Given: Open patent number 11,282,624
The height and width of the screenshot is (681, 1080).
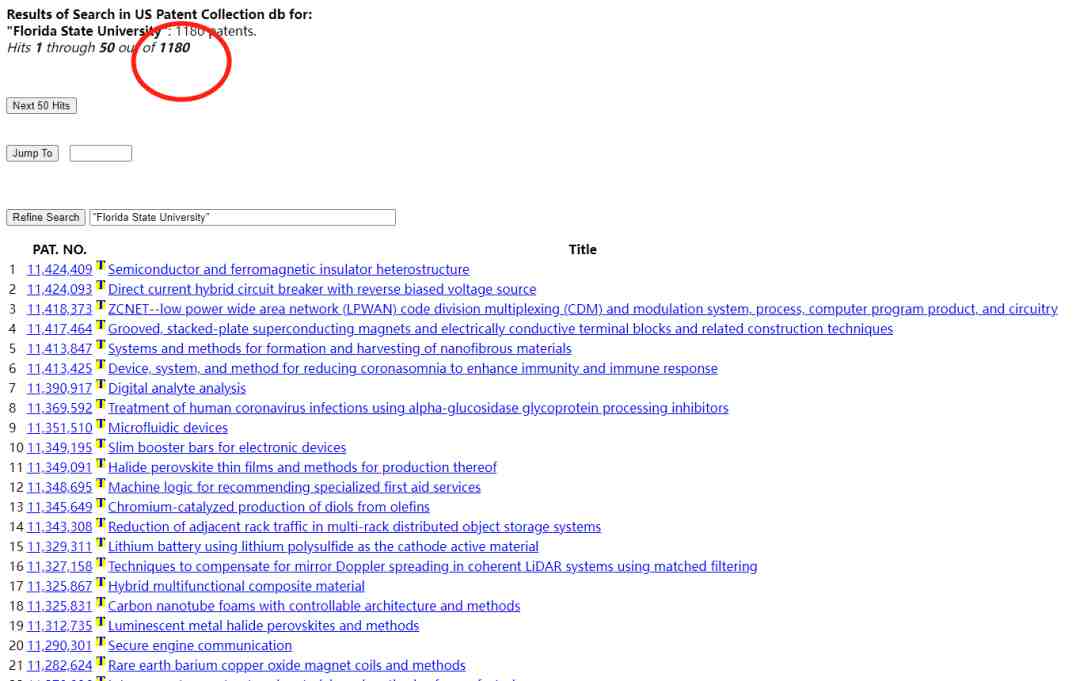Looking at the screenshot, I should click(x=59, y=666).
